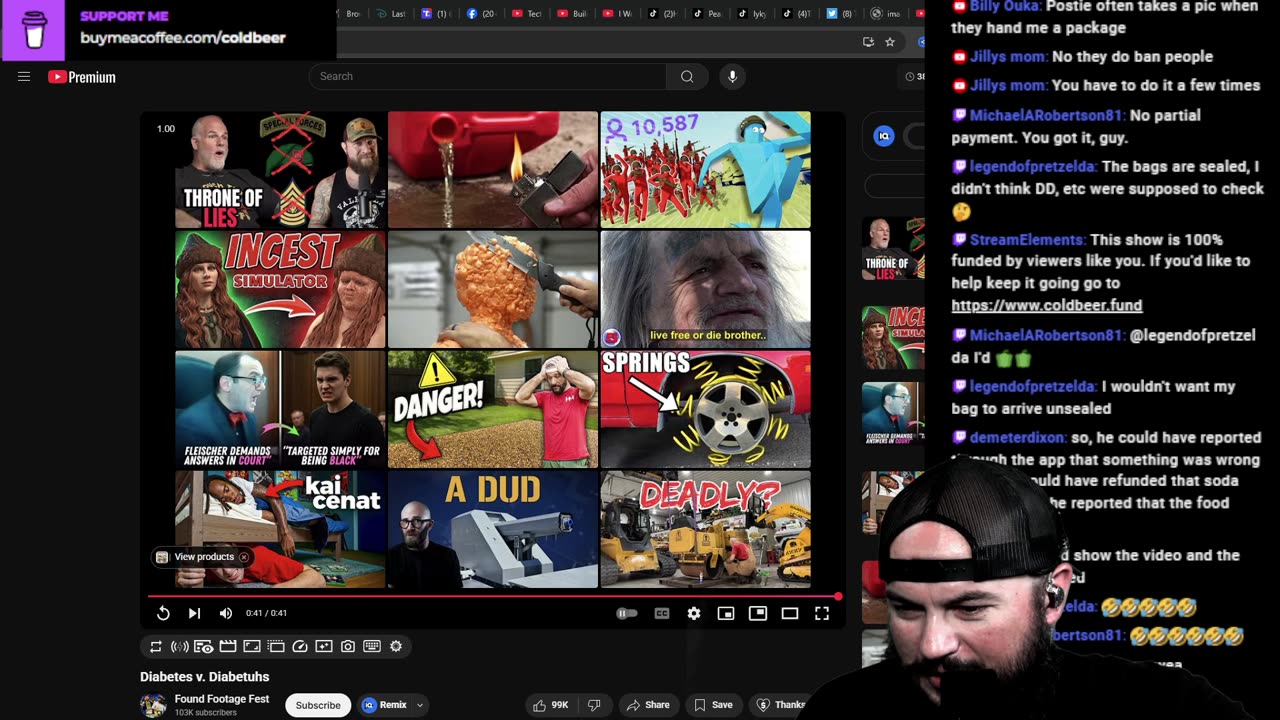Click the video title Diabetes v. Diabetuhs
Image resolution: width=1280 pixels, height=720 pixels.
click(205, 677)
